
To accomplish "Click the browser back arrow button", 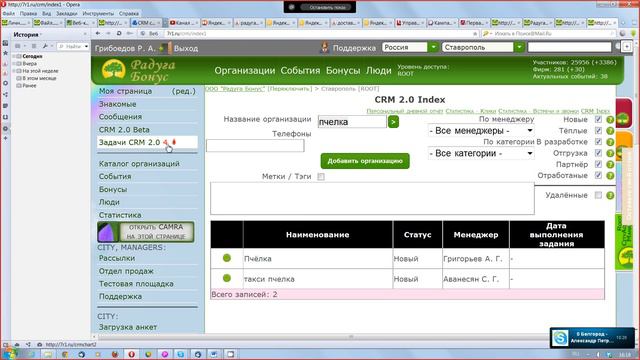I will (x=98, y=33).
